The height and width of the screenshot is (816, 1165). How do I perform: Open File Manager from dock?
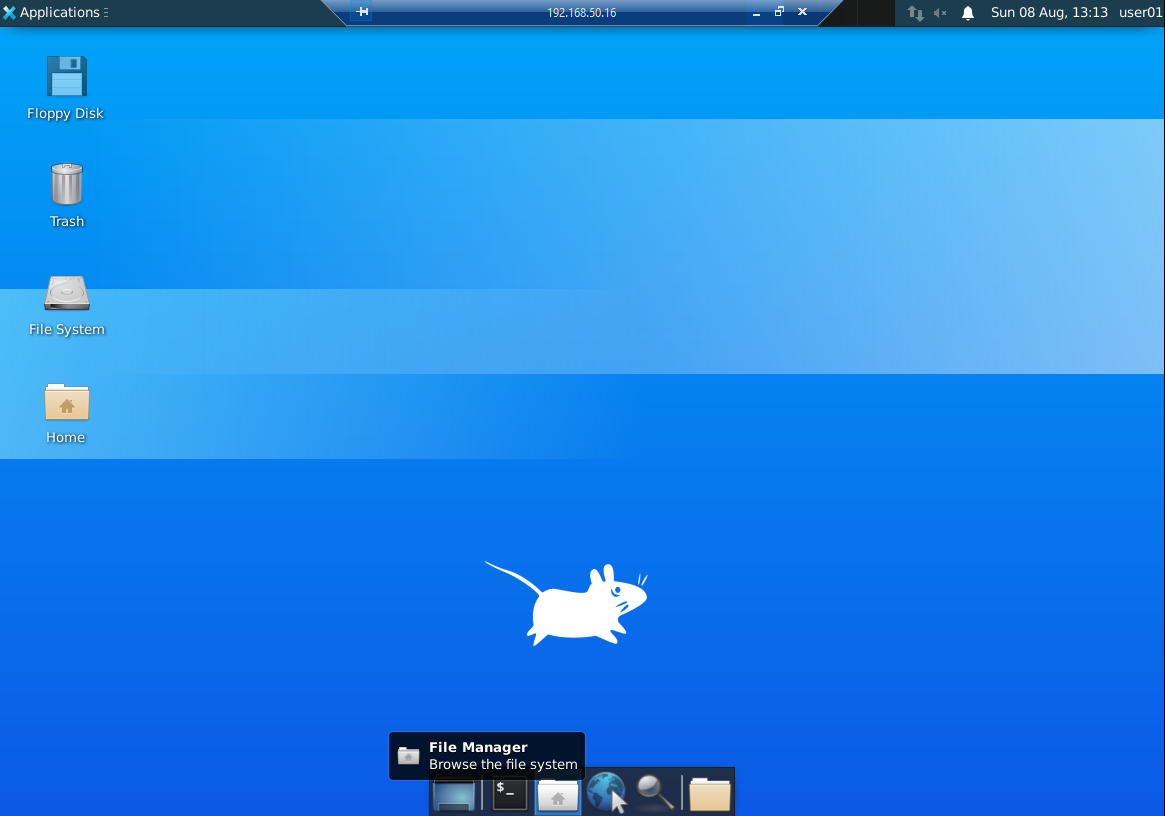tap(557, 795)
